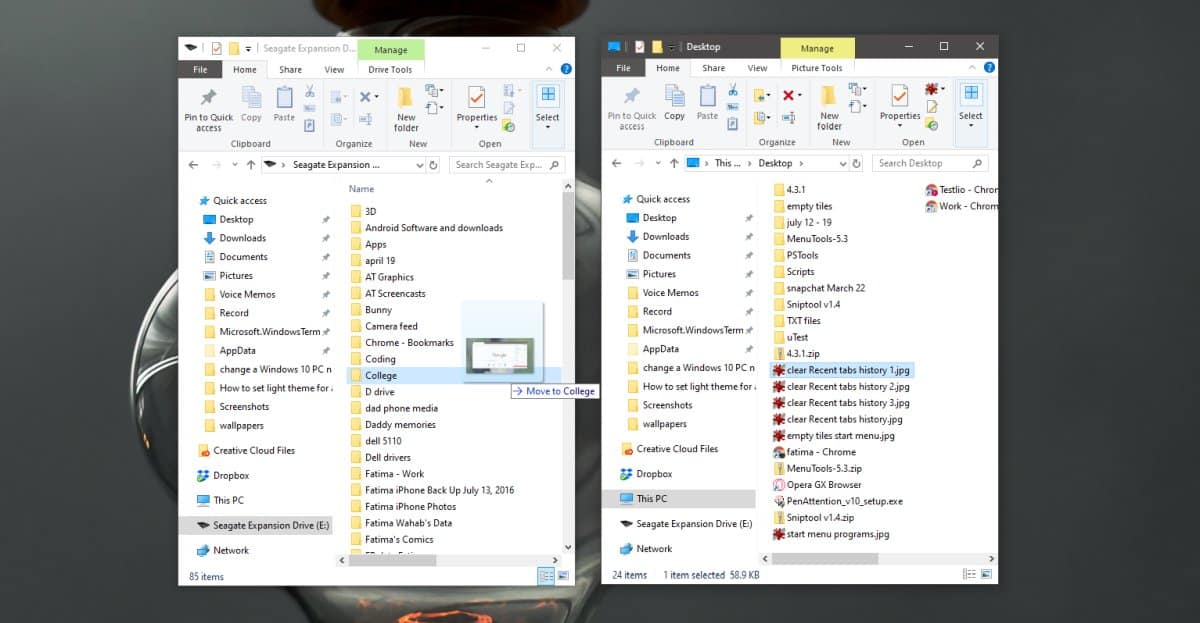Viewport: 1200px width, 623px height.
Task: Click the Edit icon in Desktop window ribbon
Action: click(932, 107)
